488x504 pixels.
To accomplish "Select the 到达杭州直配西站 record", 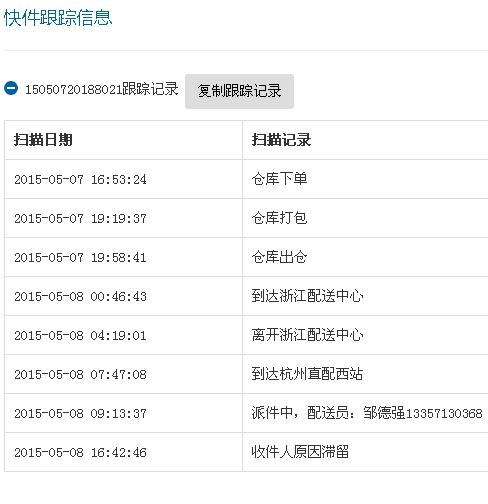I will click(x=307, y=374).
